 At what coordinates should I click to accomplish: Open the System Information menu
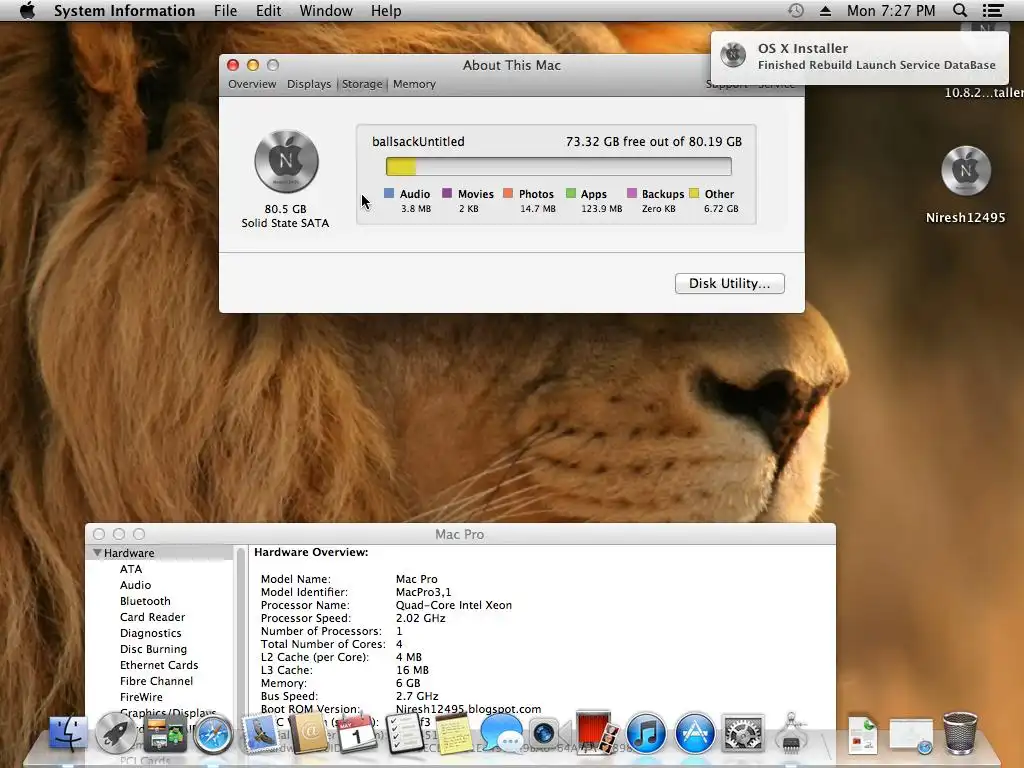click(x=124, y=10)
